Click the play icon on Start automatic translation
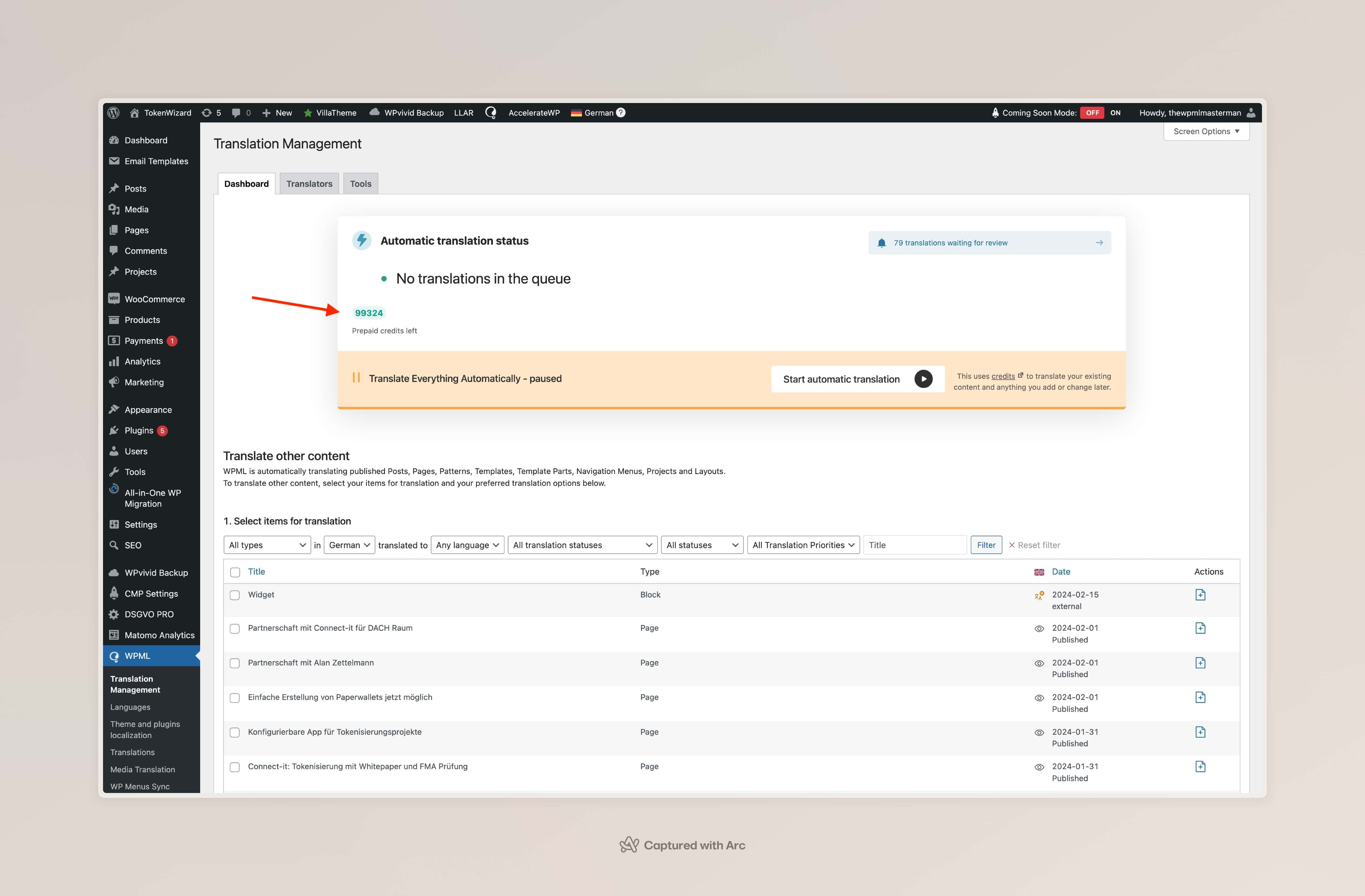This screenshot has height=896, width=1365. point(923,379)
